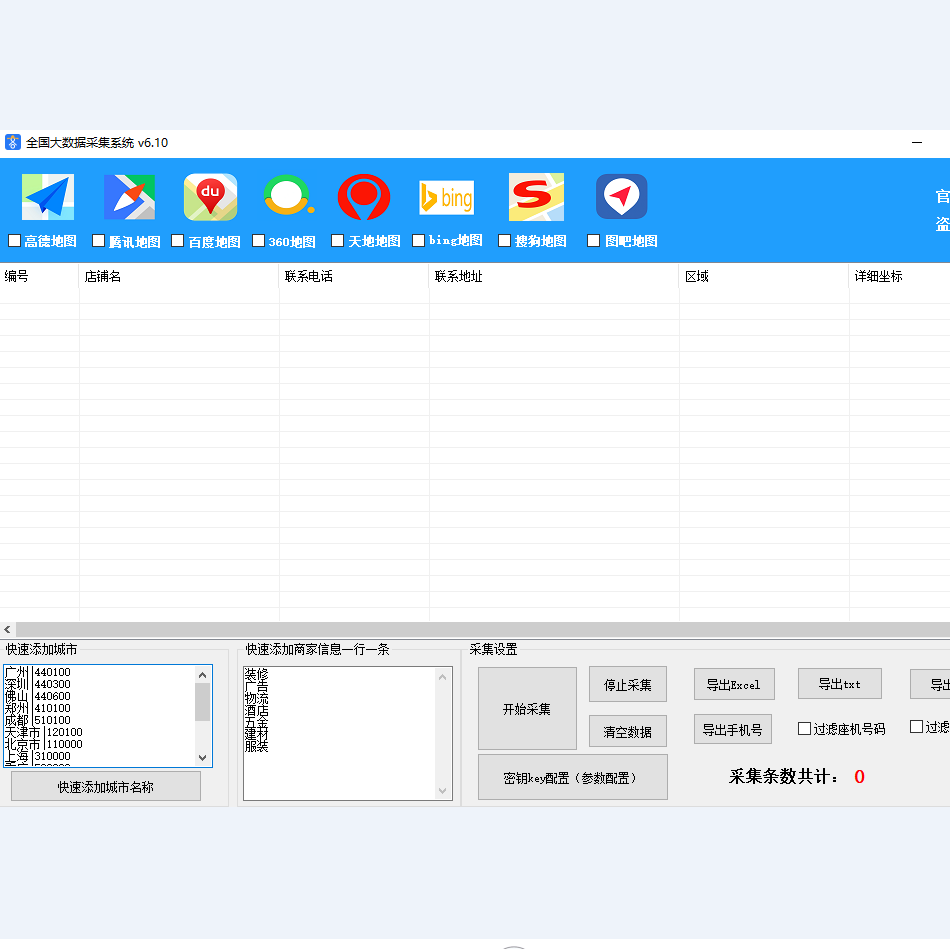Click the Tianditu map red icon
This screenshot has width=950, height=949.
tap(364, 197)
